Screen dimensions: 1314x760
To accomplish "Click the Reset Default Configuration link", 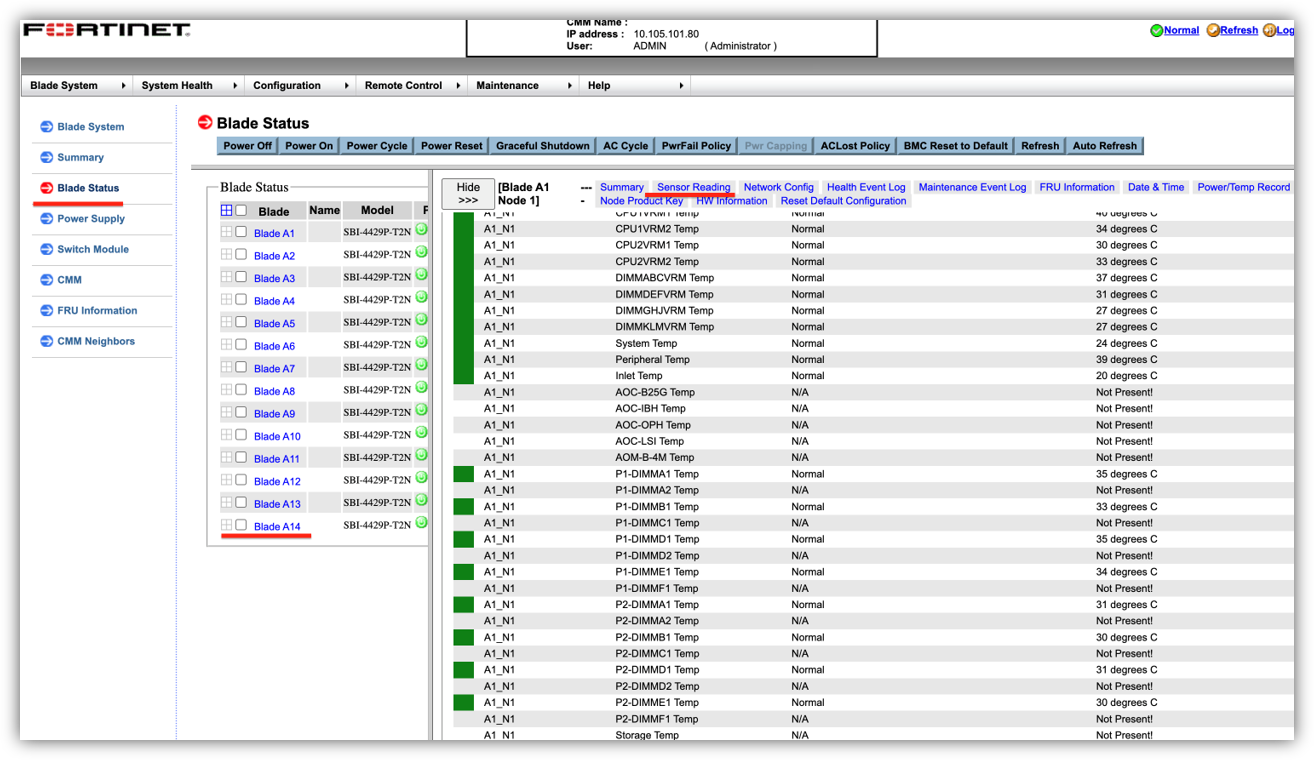I will (844, 201).
